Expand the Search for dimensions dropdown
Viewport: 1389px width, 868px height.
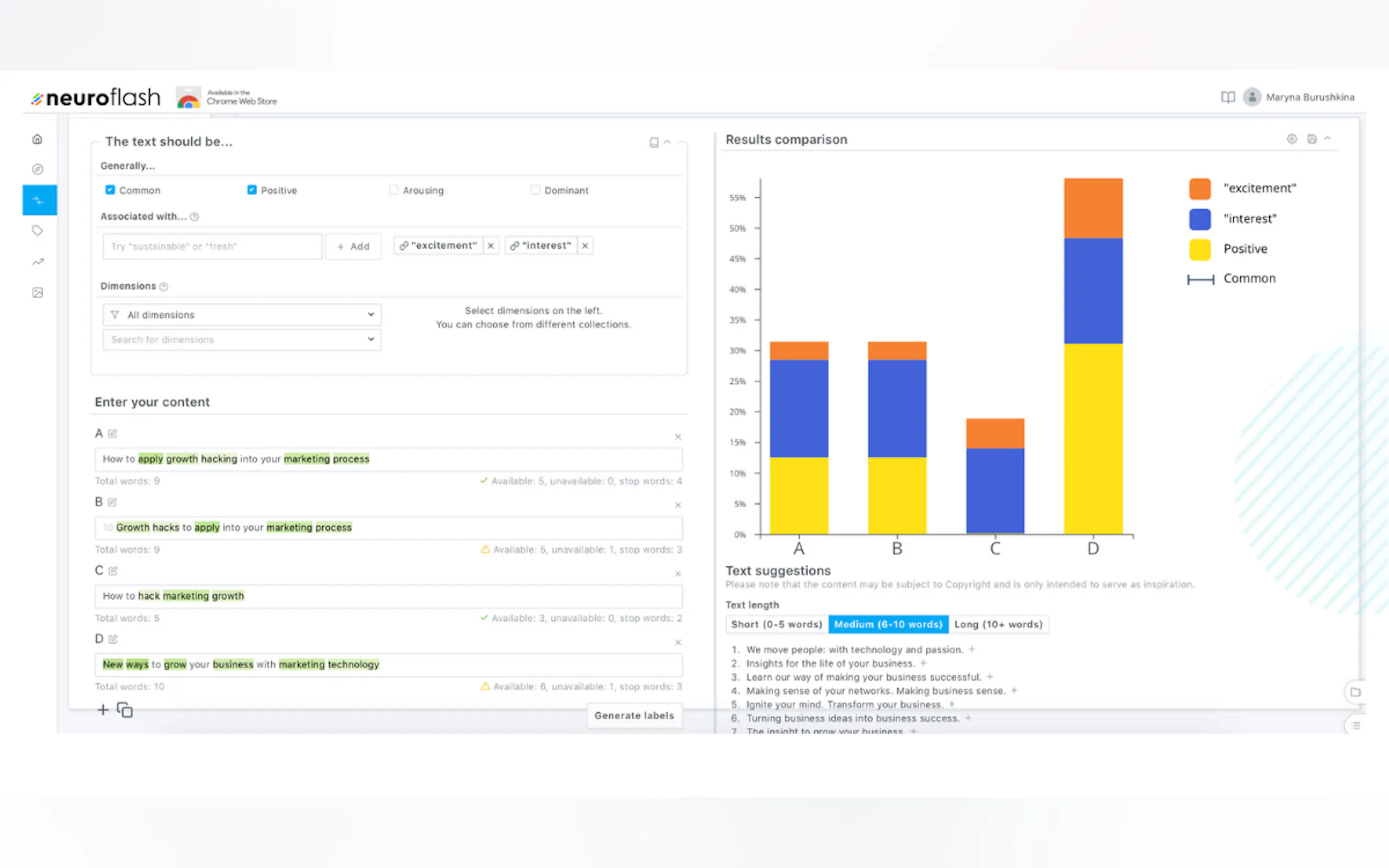coord(242,339)
